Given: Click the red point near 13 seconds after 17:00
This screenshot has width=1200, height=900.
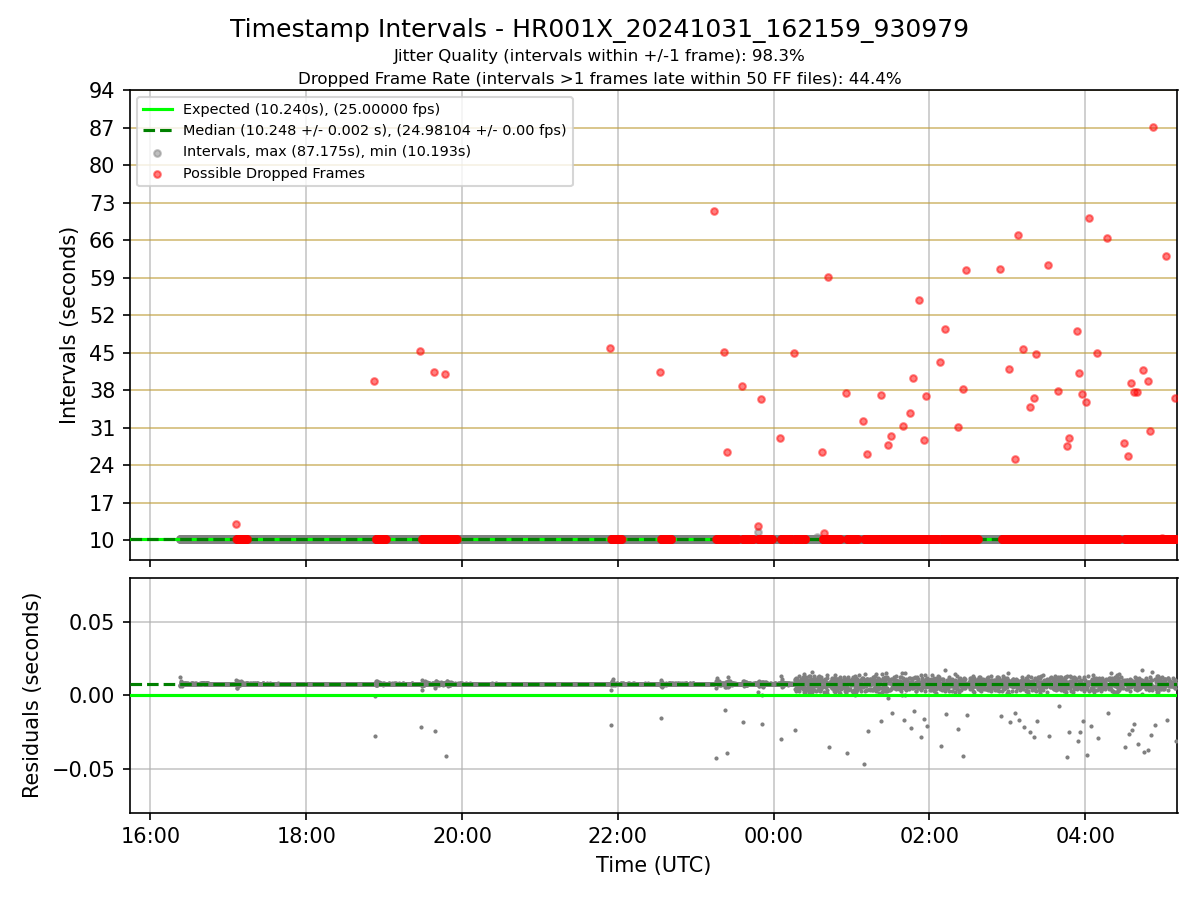Looking at the screenshot, I should click(236, 524).
